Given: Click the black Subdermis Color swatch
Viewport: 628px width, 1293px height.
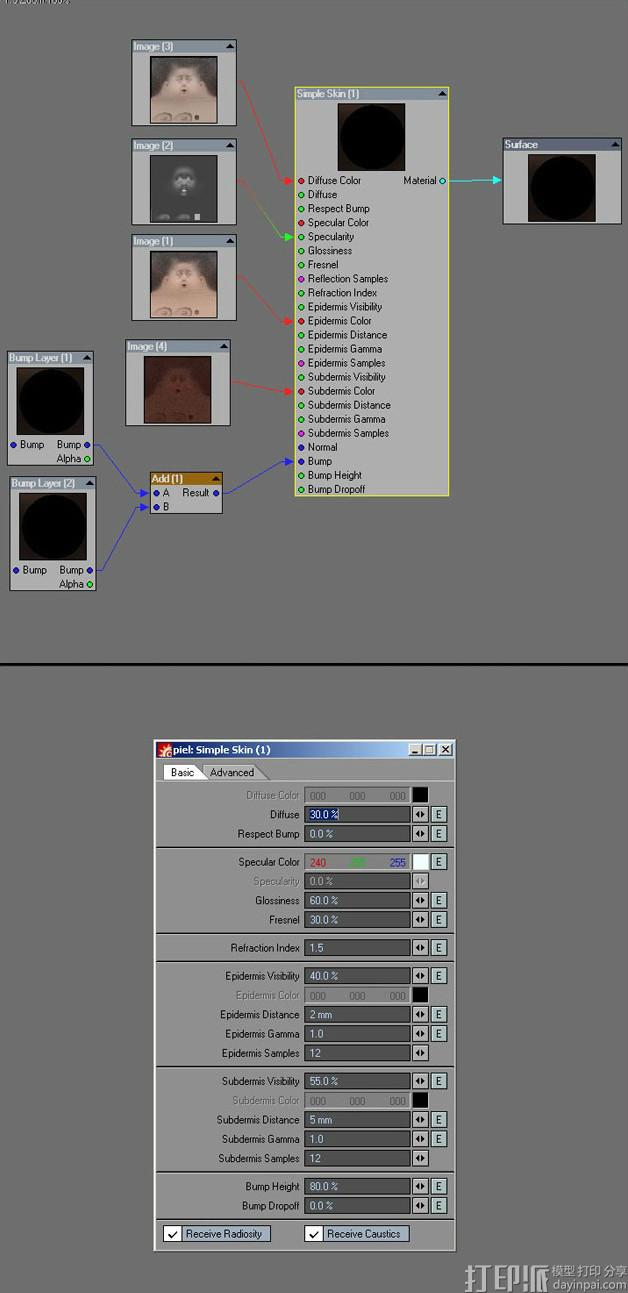Looking at the screenshot, I should (x=420, y=1100).
